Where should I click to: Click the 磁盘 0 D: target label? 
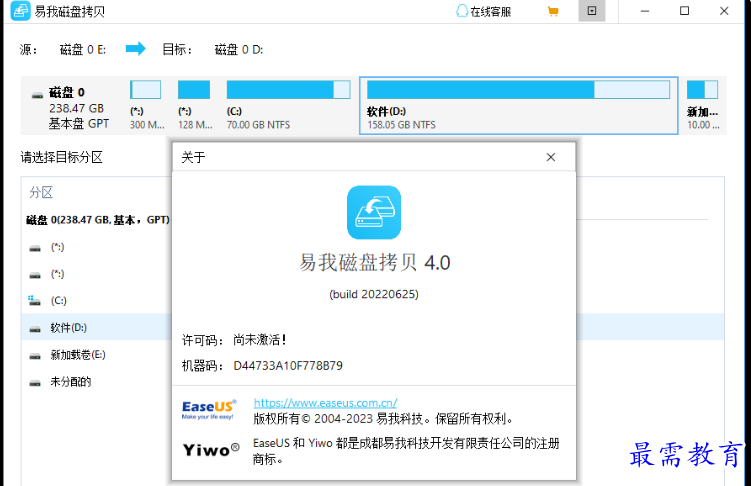click(x=239, y=49)
